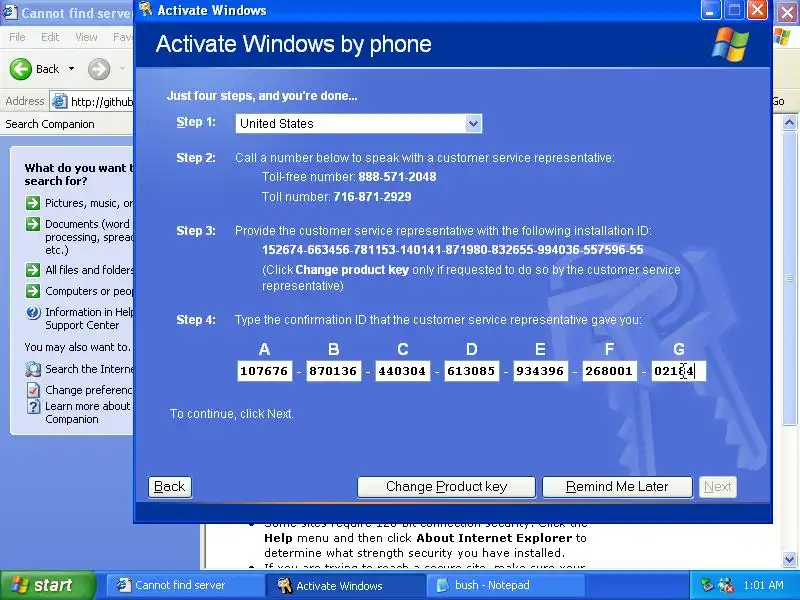Click the Change preferences icon
Viewport: 800px width, 600px height.
[33, 390]
